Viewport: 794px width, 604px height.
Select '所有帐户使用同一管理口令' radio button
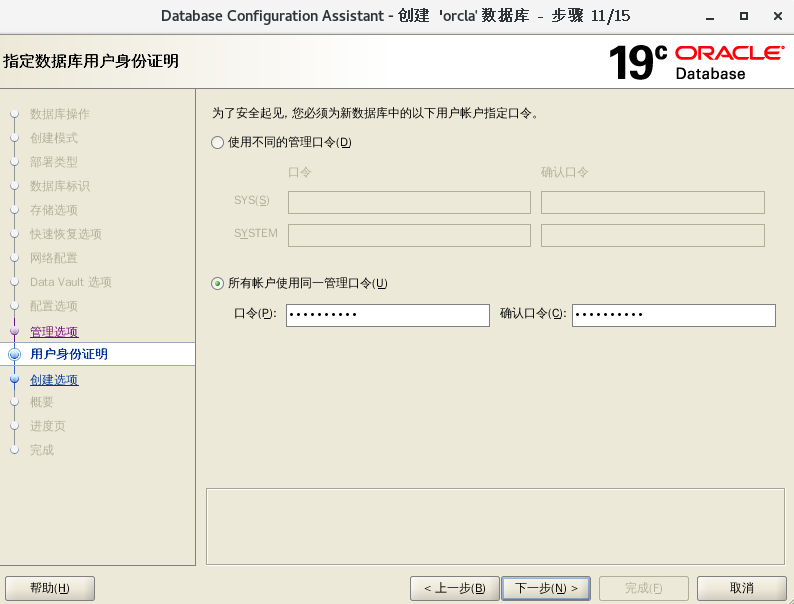coord(218,284)
